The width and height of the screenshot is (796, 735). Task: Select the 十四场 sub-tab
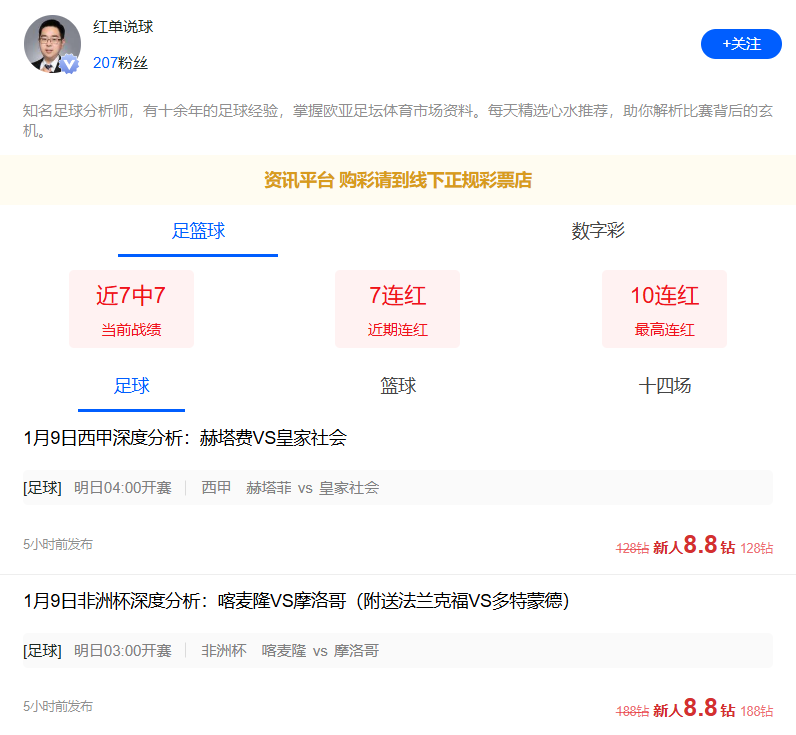664,386
